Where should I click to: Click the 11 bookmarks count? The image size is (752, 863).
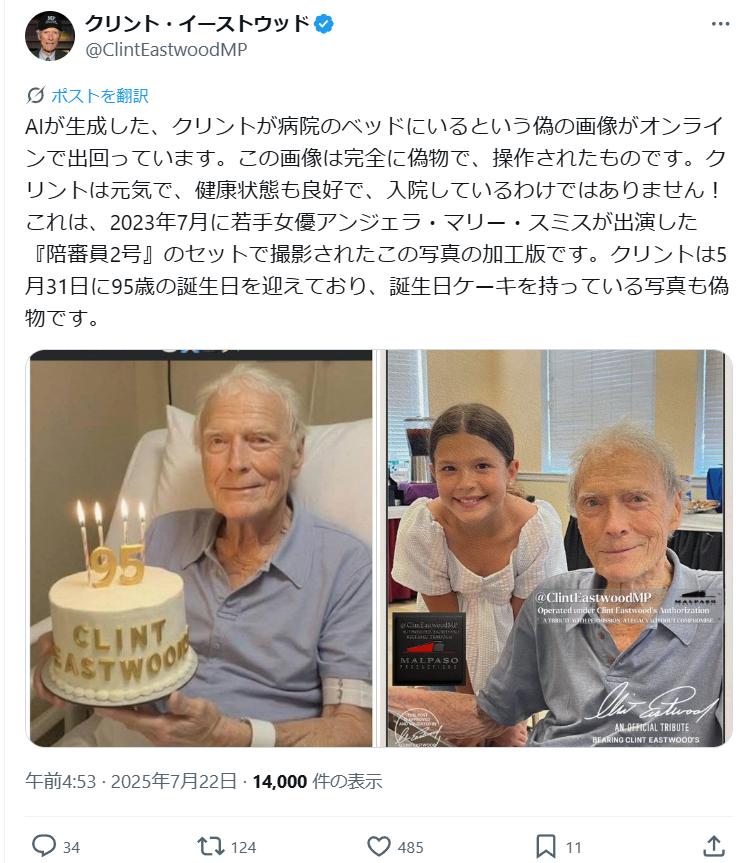(574, 847)
